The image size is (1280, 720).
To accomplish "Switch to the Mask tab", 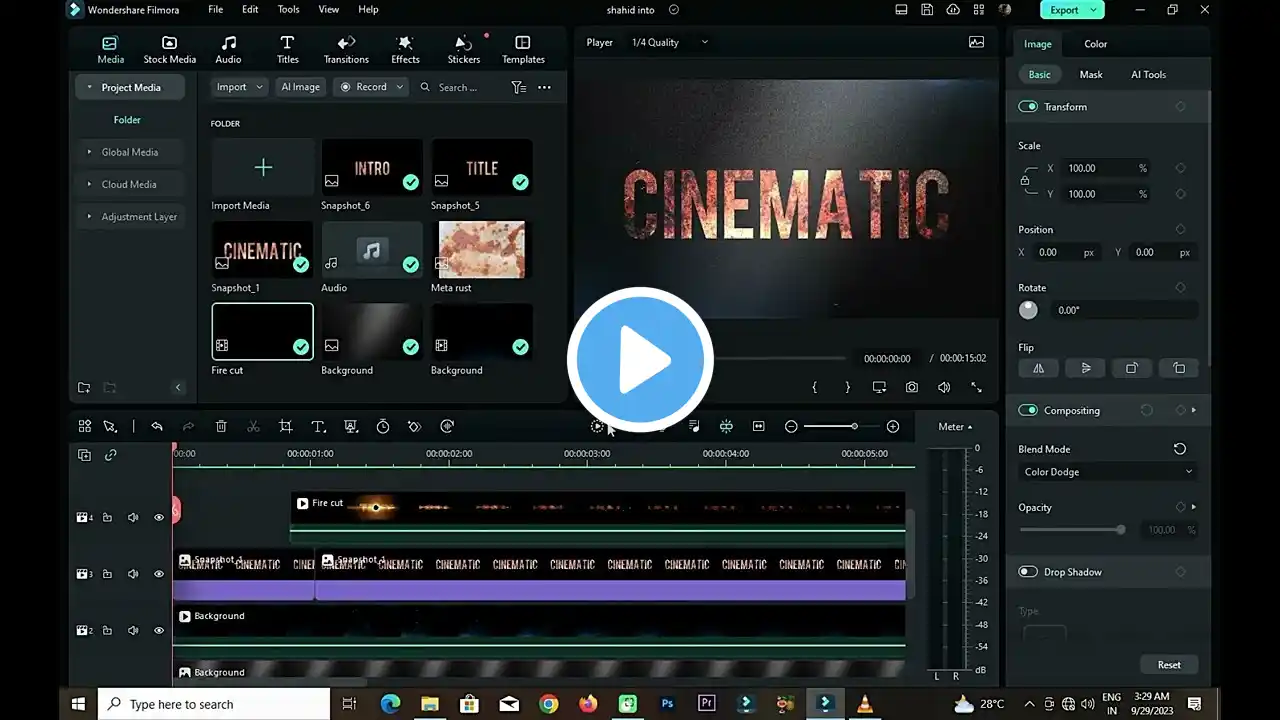I will (1090, 75).
